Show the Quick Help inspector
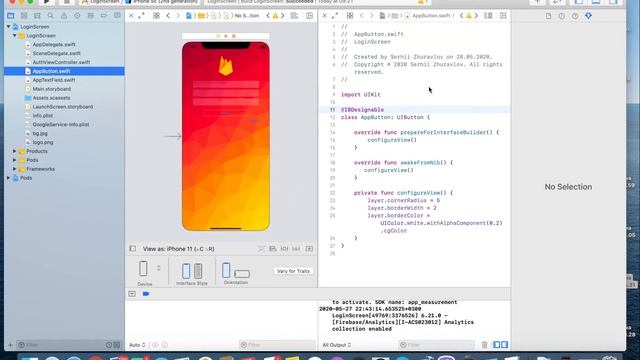Screen dimensions: 640x360 575,16
